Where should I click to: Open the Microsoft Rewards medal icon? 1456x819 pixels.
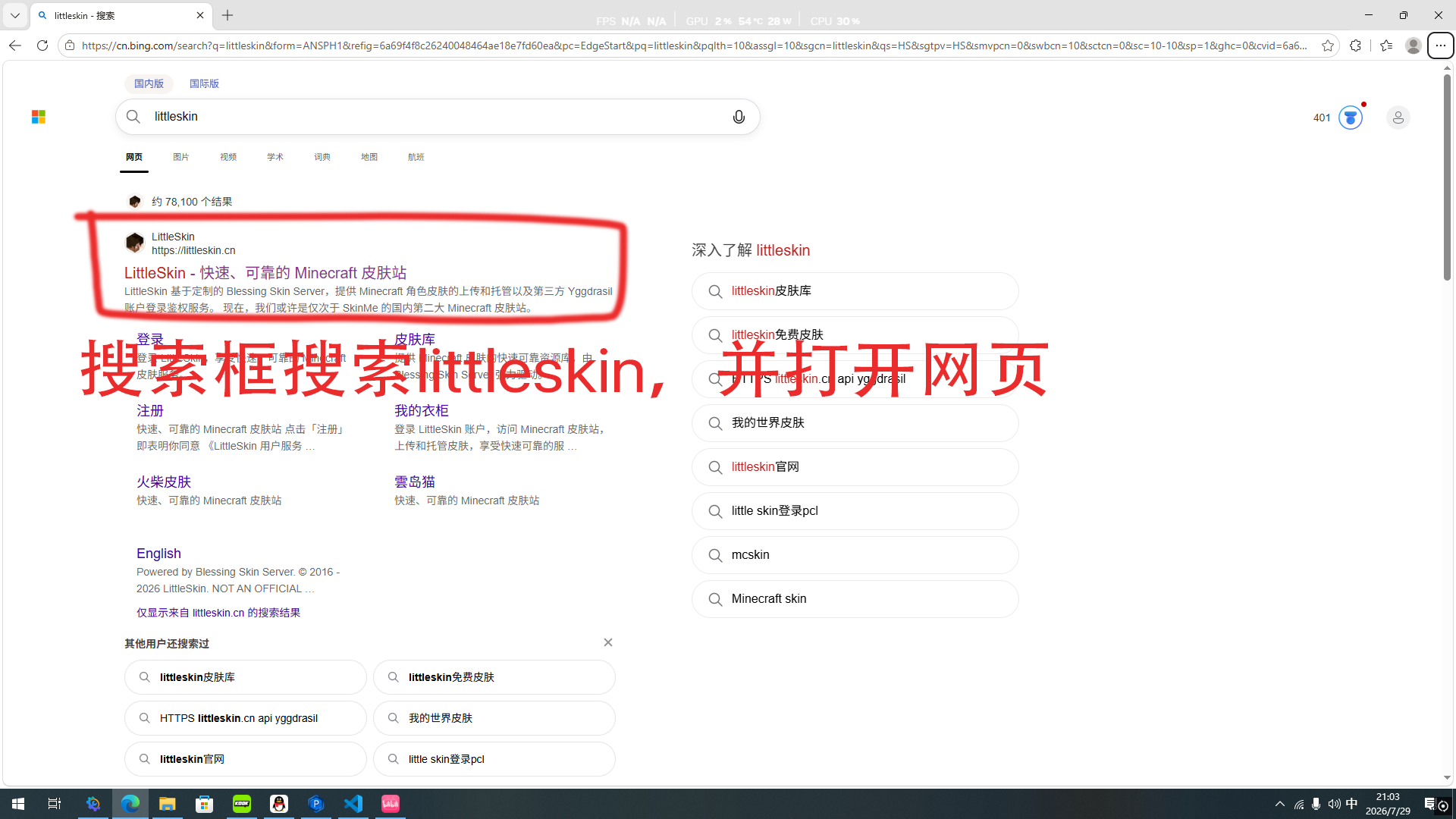[x=1350, y=118]
